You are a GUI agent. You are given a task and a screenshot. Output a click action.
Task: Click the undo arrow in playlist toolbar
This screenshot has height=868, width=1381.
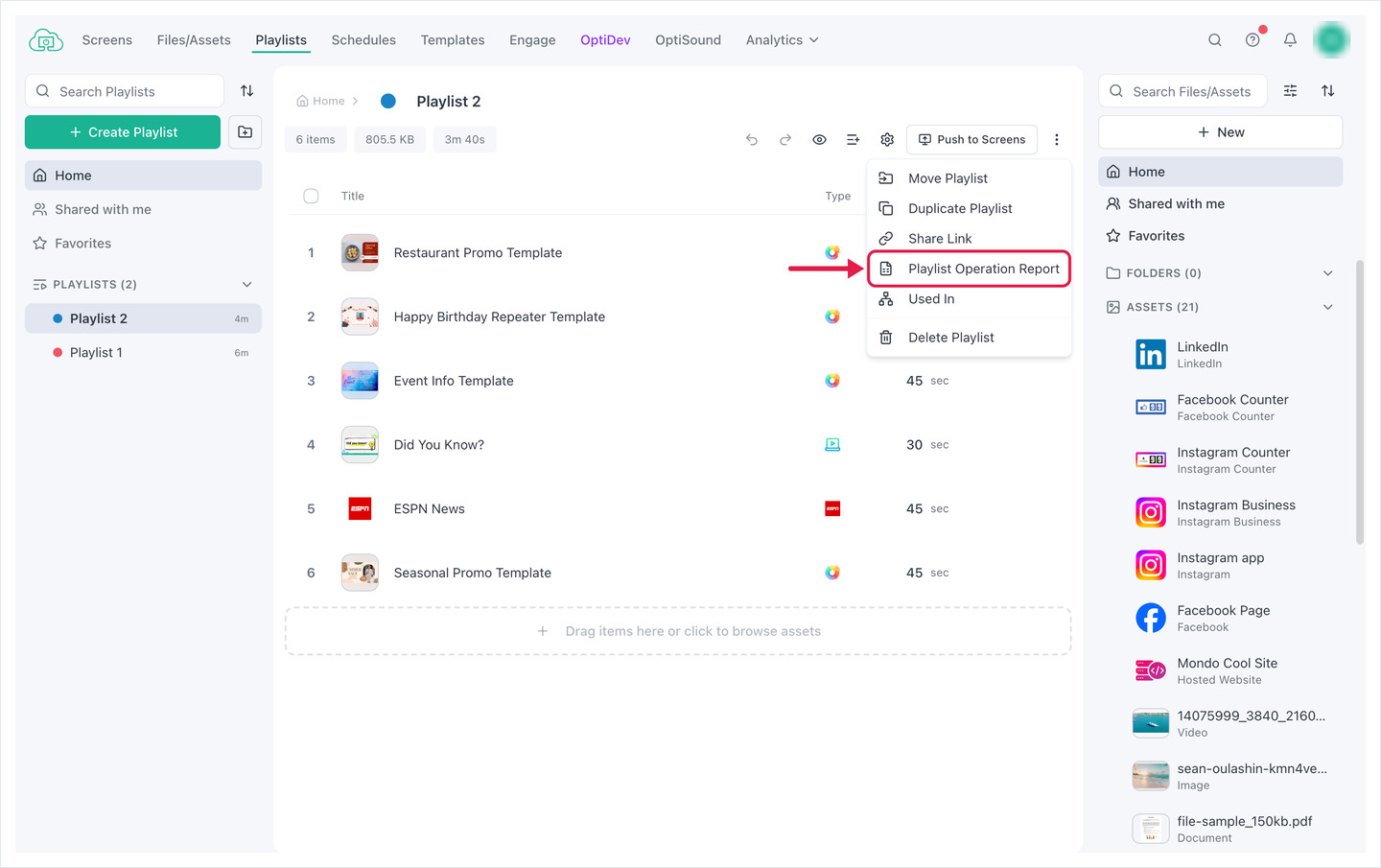click(752, 140)
